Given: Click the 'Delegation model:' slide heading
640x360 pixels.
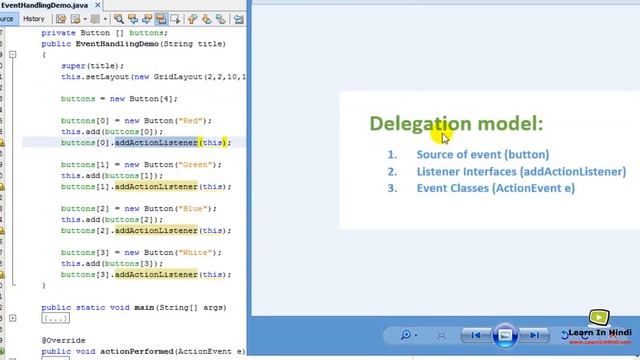Looking at the screenshot, I should point(456,123).
